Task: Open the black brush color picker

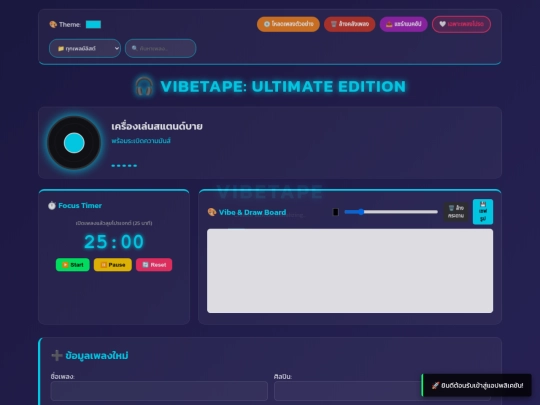Action: tap(335, 212)
